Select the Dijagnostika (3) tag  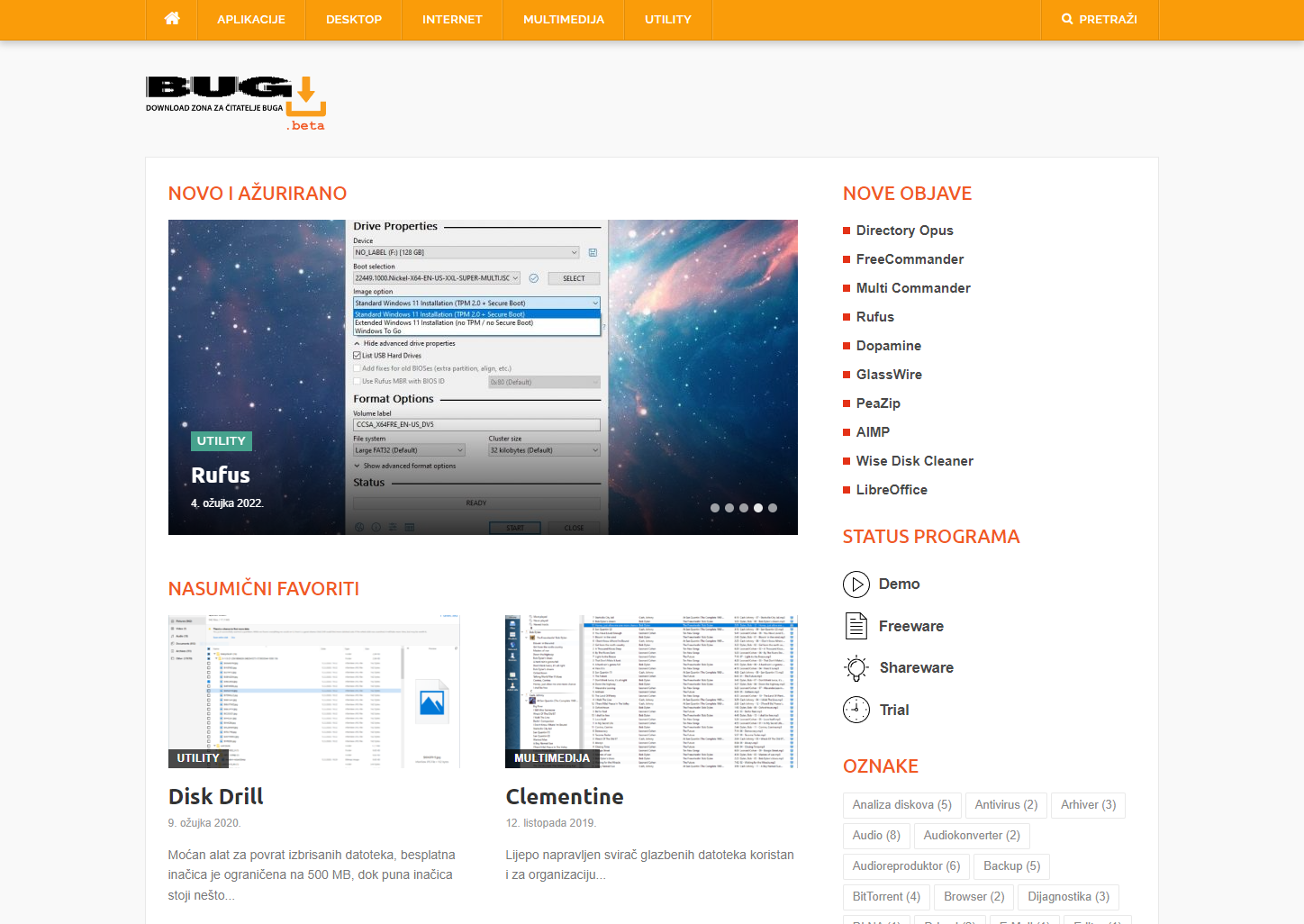coord(1069,897)
